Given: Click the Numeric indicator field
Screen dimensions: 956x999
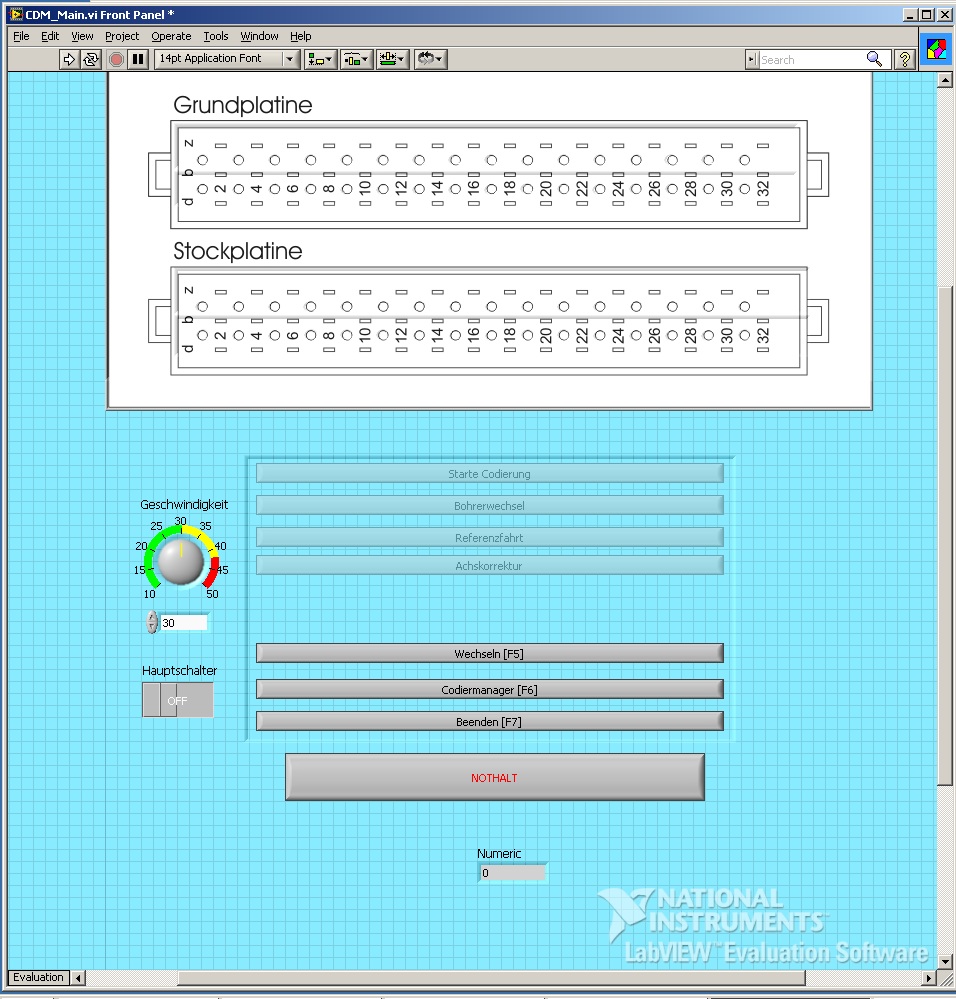Looking at the screenshot, I should [x=512, y=873].
